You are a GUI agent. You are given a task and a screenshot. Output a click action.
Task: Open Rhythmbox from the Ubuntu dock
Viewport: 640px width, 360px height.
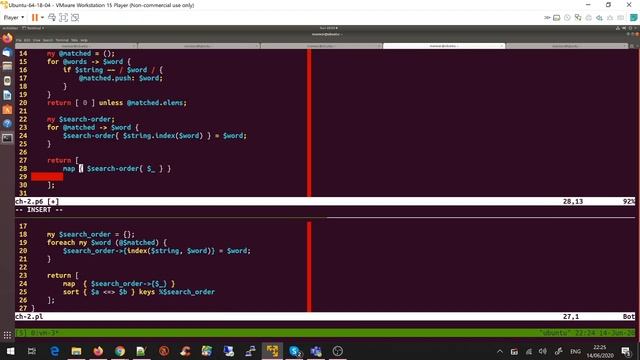[x=7, y=80]
